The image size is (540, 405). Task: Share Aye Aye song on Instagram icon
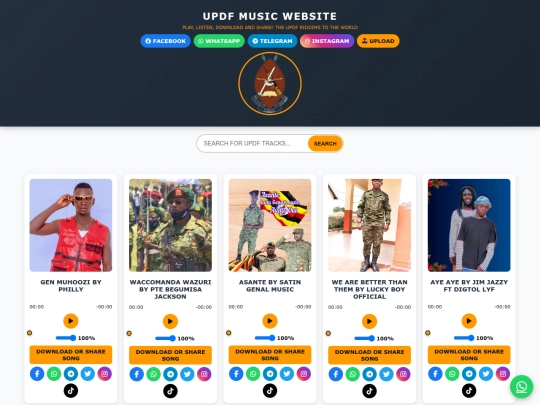point(502,374)
